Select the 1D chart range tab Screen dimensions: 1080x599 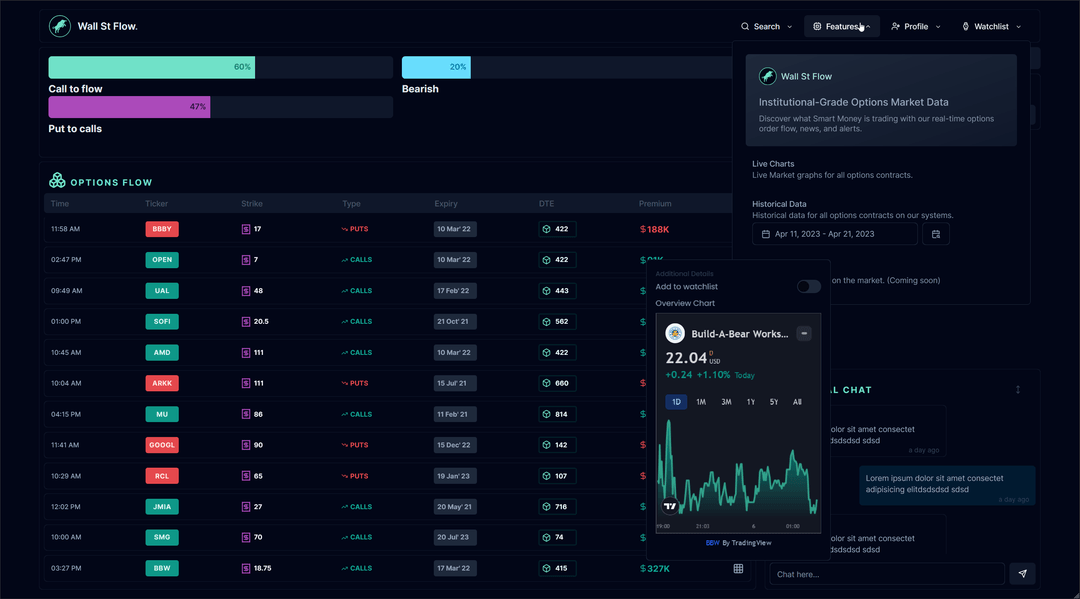coord(676,402)
